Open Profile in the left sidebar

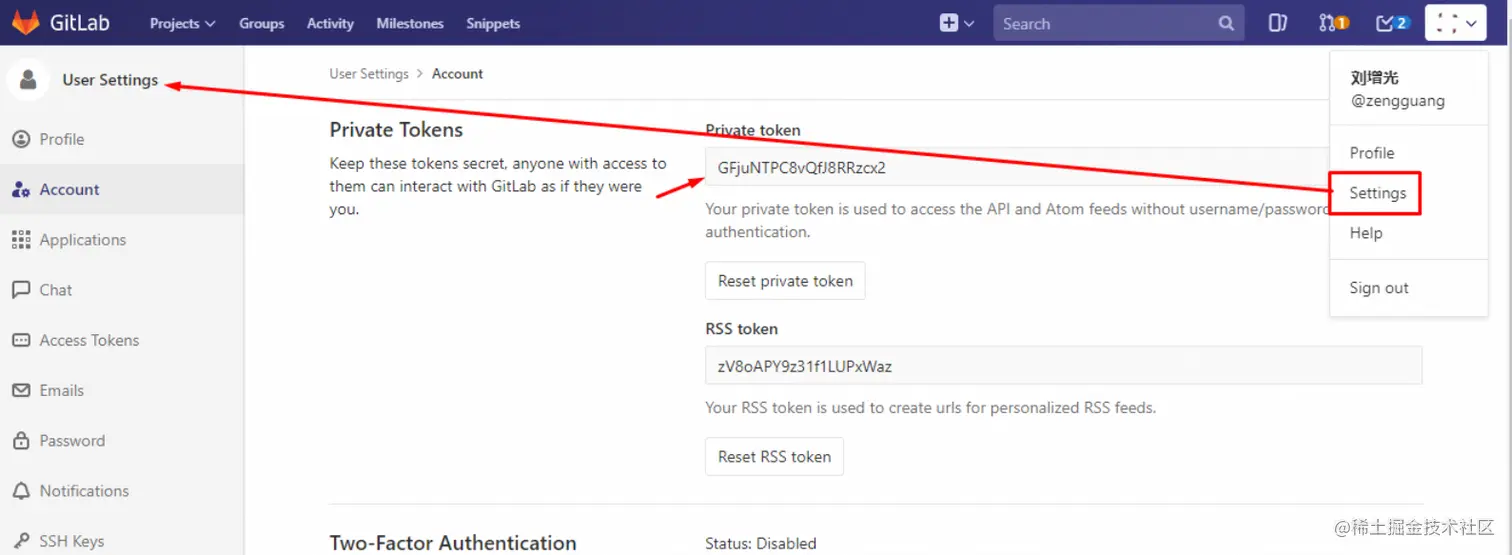62,139
